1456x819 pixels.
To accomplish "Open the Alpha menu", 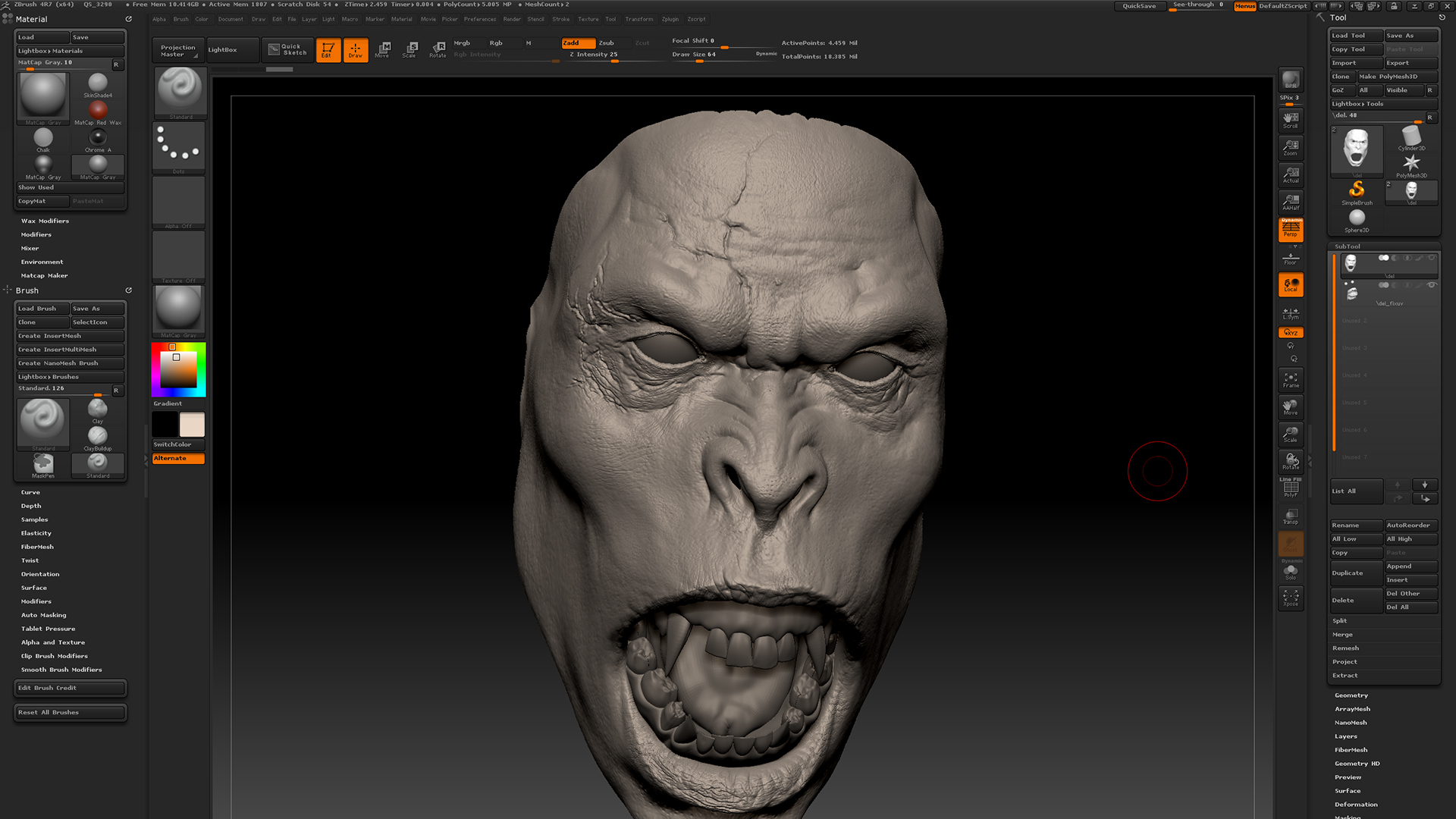I will [x=159, y=19].
